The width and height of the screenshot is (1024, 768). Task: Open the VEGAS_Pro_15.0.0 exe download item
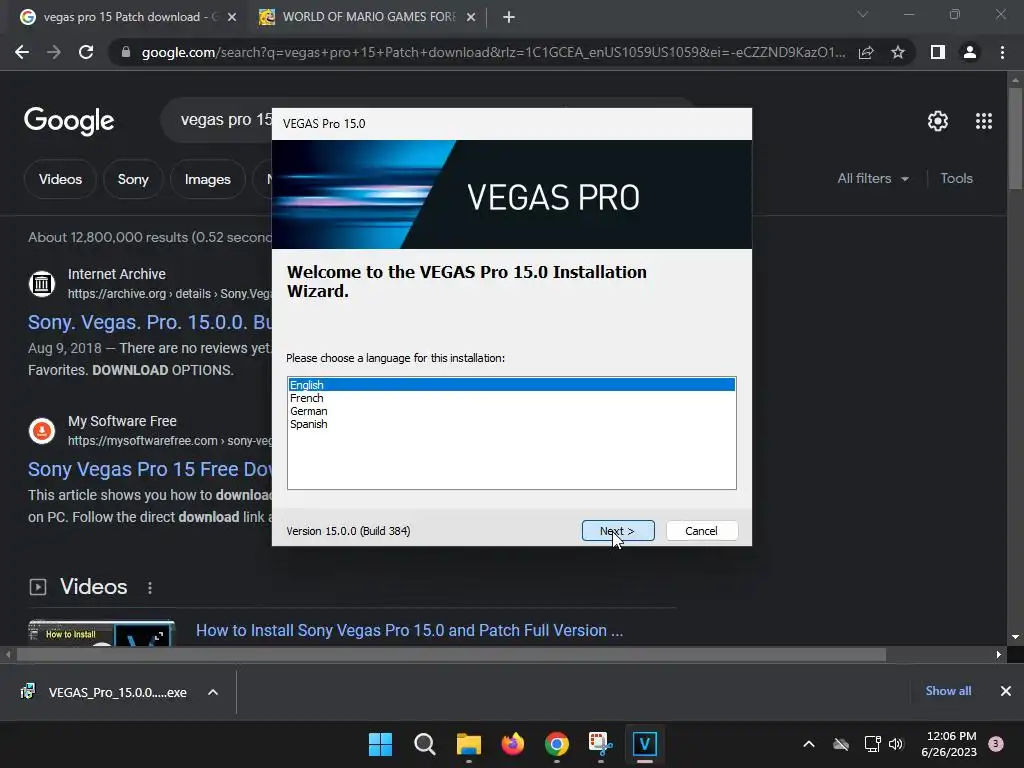pyautogui.click(x=106, y=692)
